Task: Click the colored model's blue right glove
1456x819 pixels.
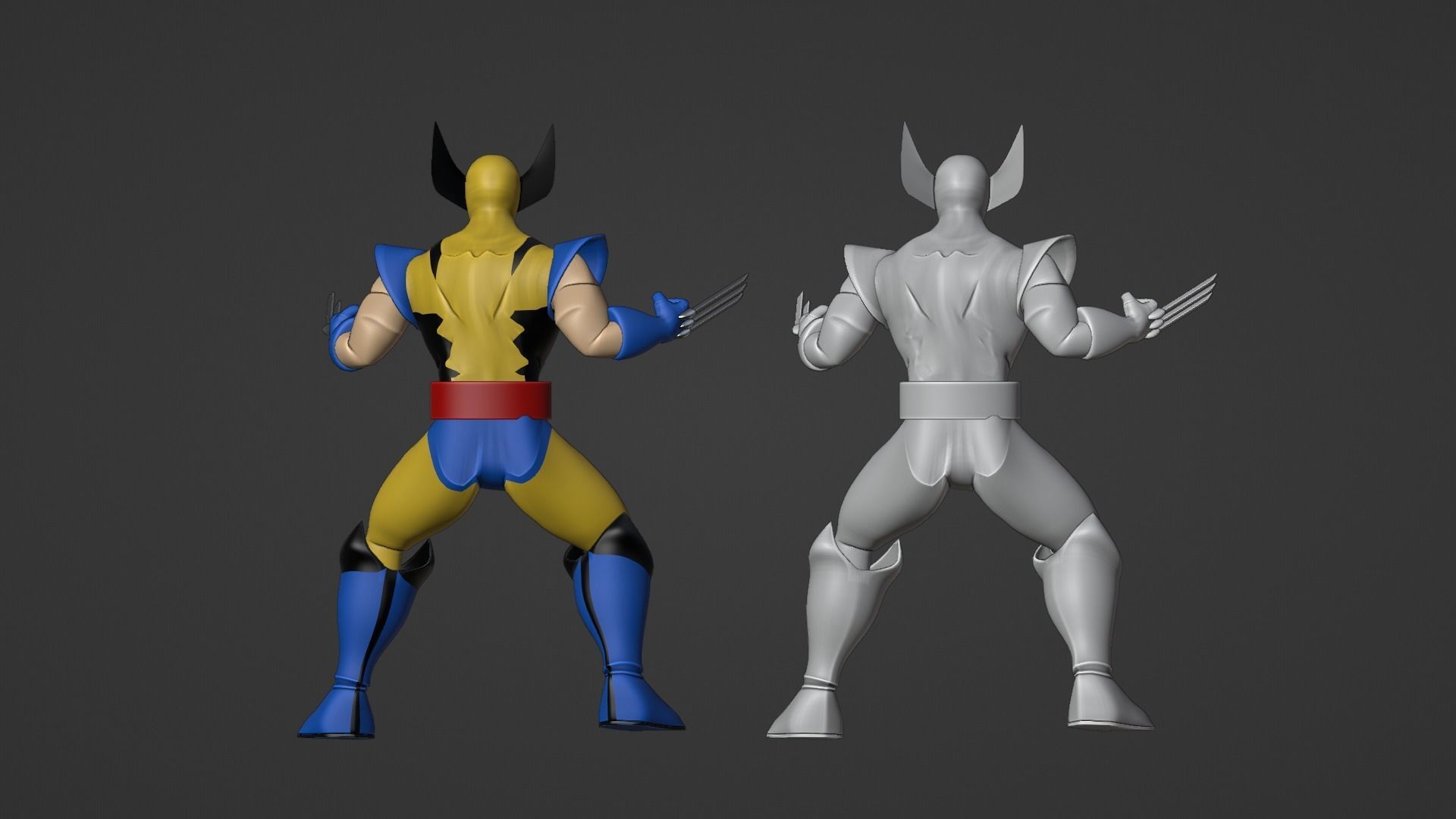Action: pos(645,330)
